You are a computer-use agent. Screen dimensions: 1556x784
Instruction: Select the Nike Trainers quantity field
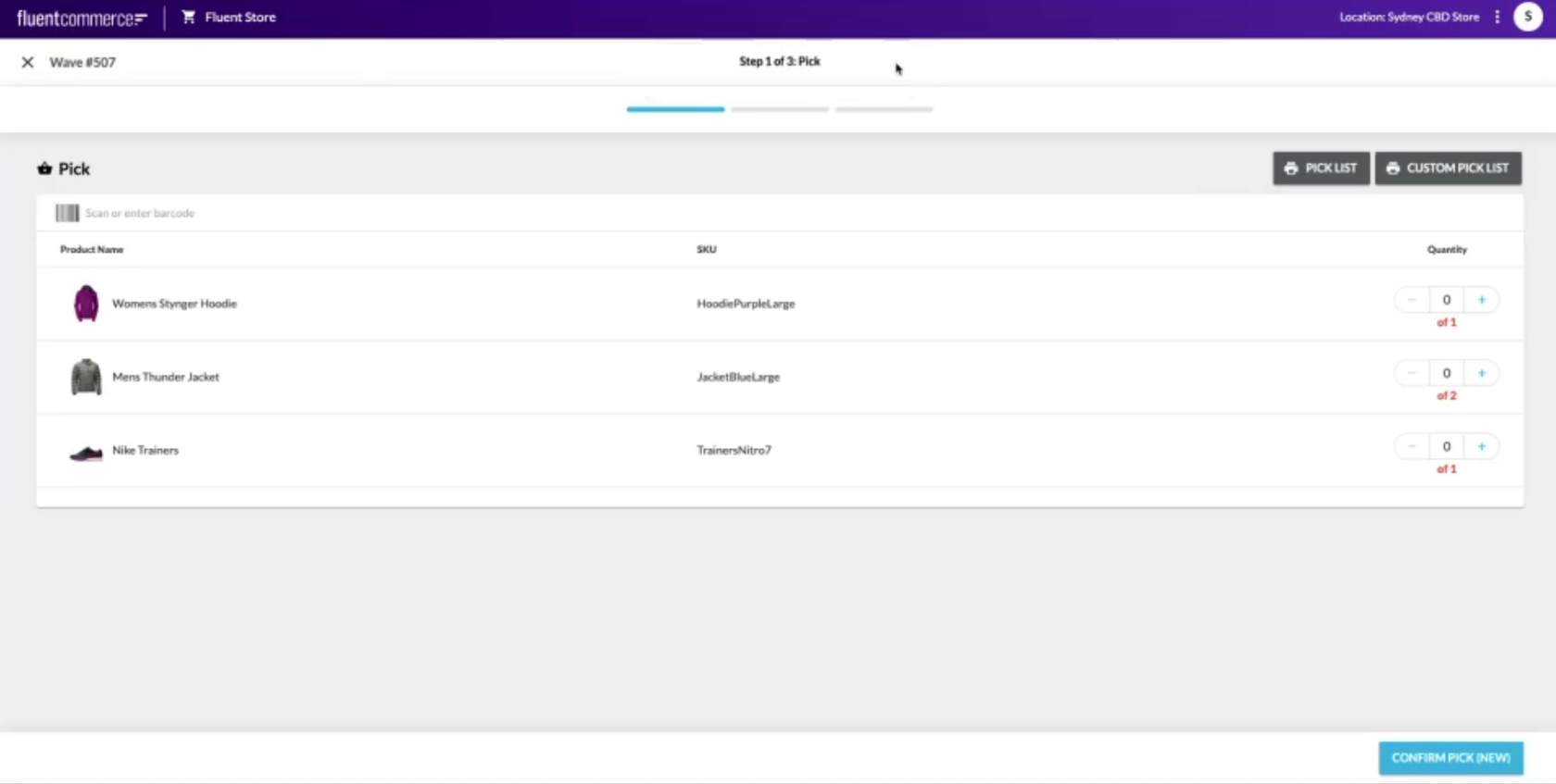tap(1446, 446)
